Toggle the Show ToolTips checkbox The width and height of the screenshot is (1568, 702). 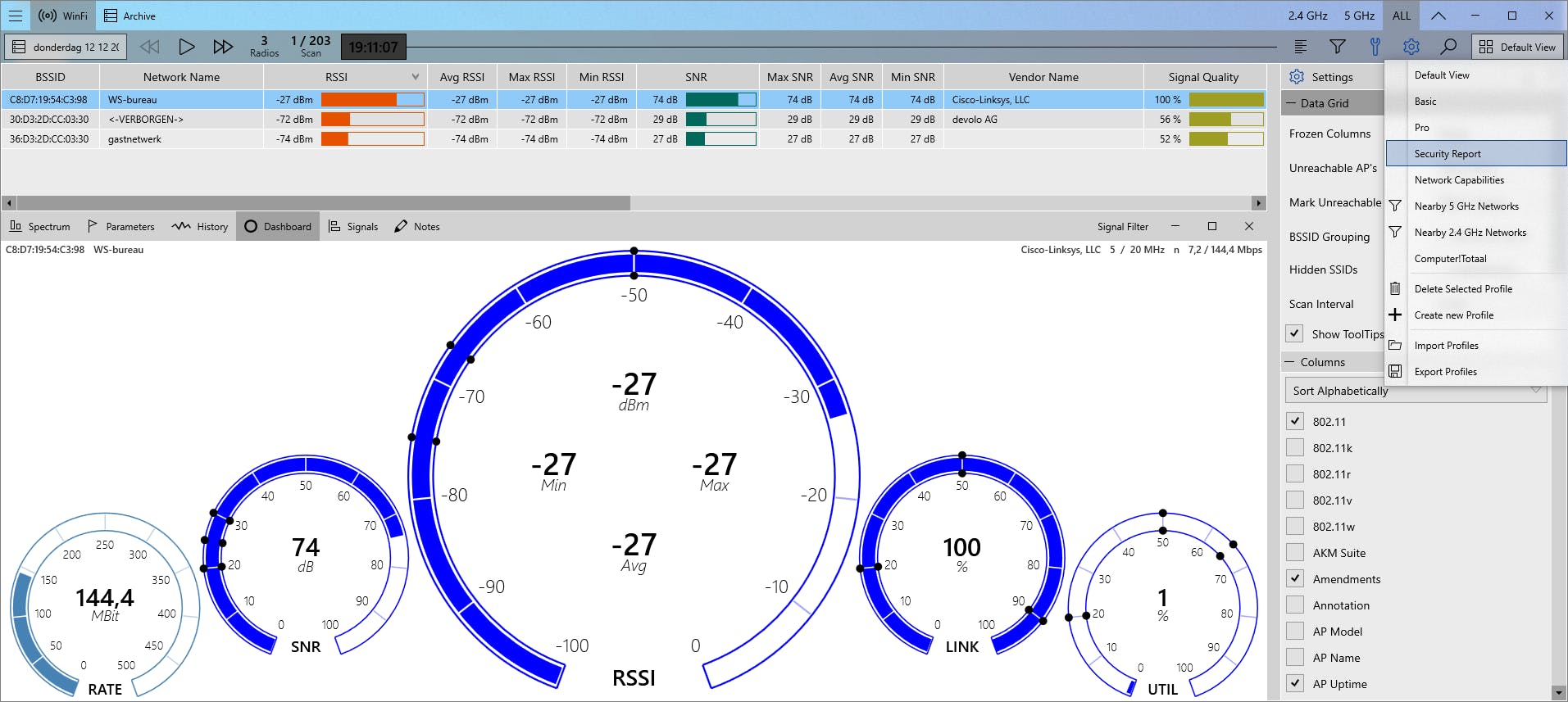(1294, 334)
